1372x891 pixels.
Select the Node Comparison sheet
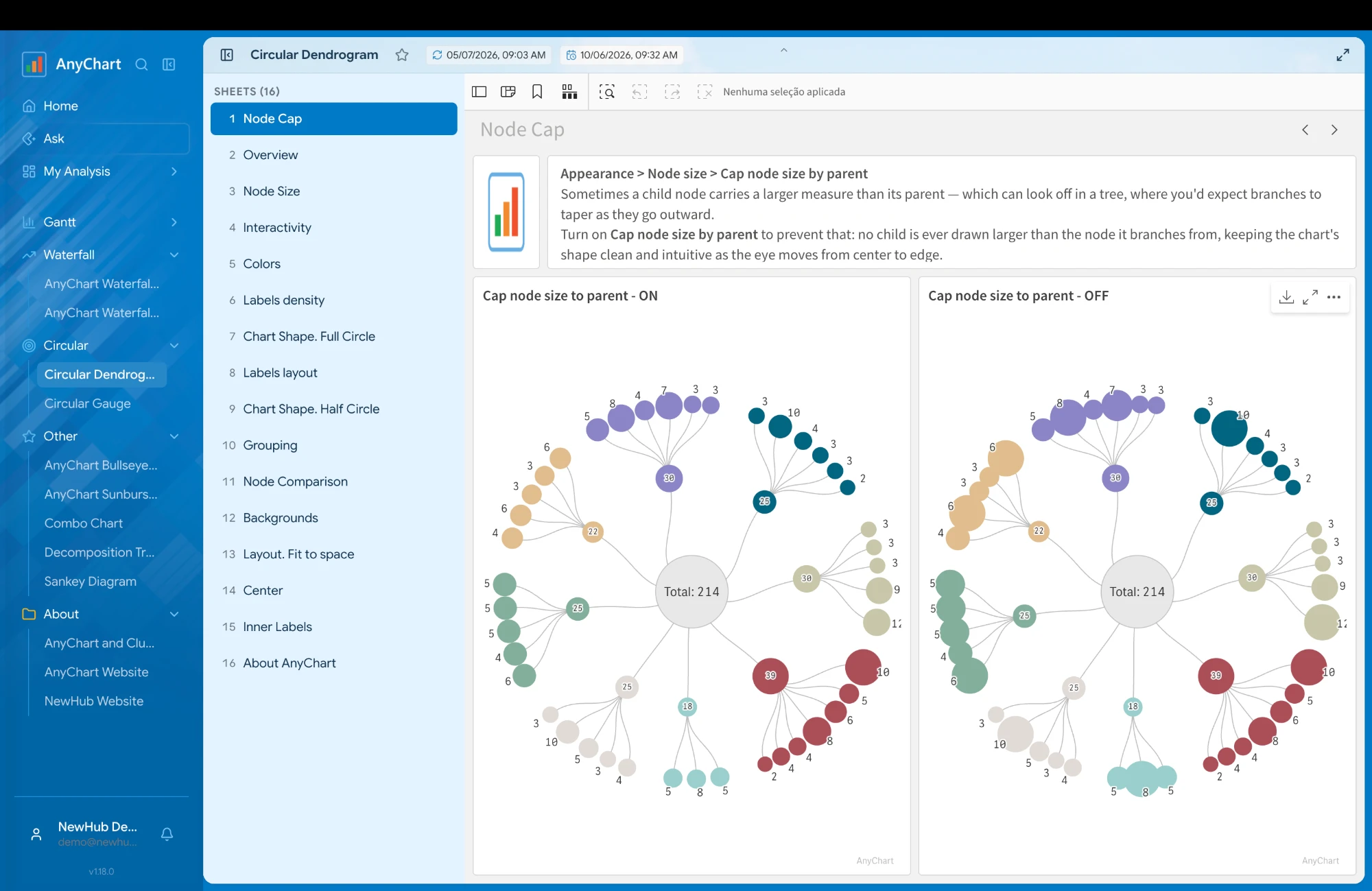tap(334, 482)
